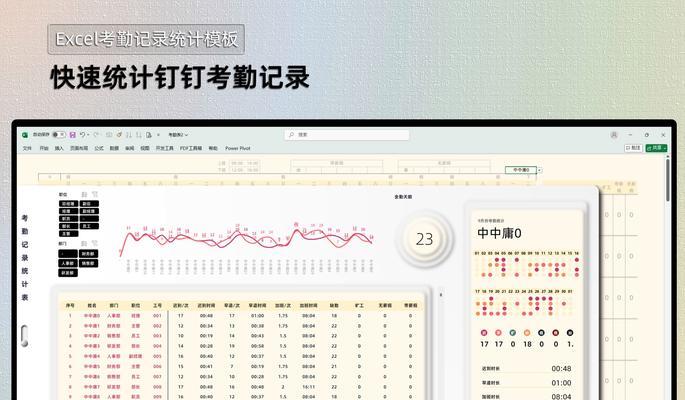This screenshot has height=400, width=685.
Task: Click the vertical title 考勤记录统计表
Action: click(25, 258)
